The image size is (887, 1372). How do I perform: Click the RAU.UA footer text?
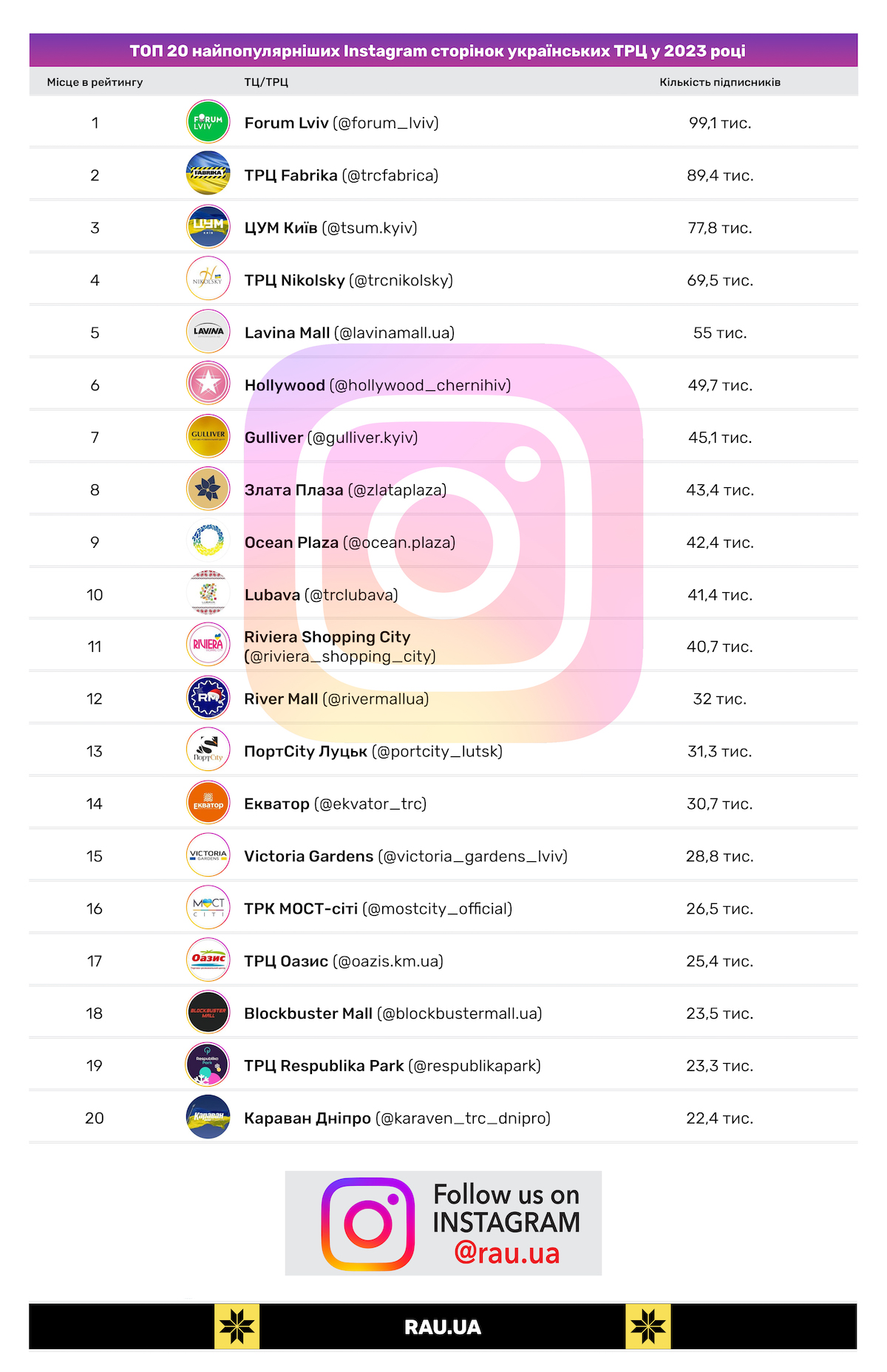(443, 1328)
